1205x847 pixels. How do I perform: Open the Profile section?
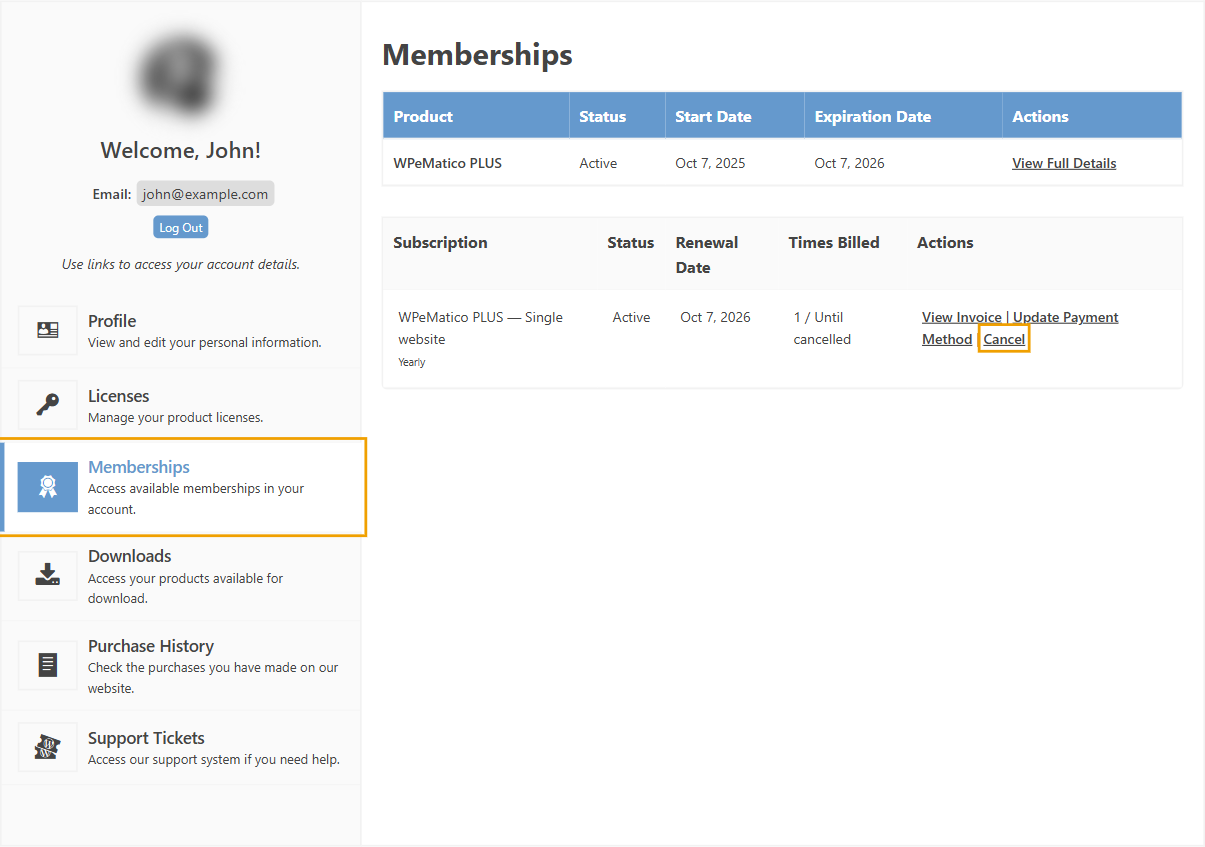coord(181,330)
